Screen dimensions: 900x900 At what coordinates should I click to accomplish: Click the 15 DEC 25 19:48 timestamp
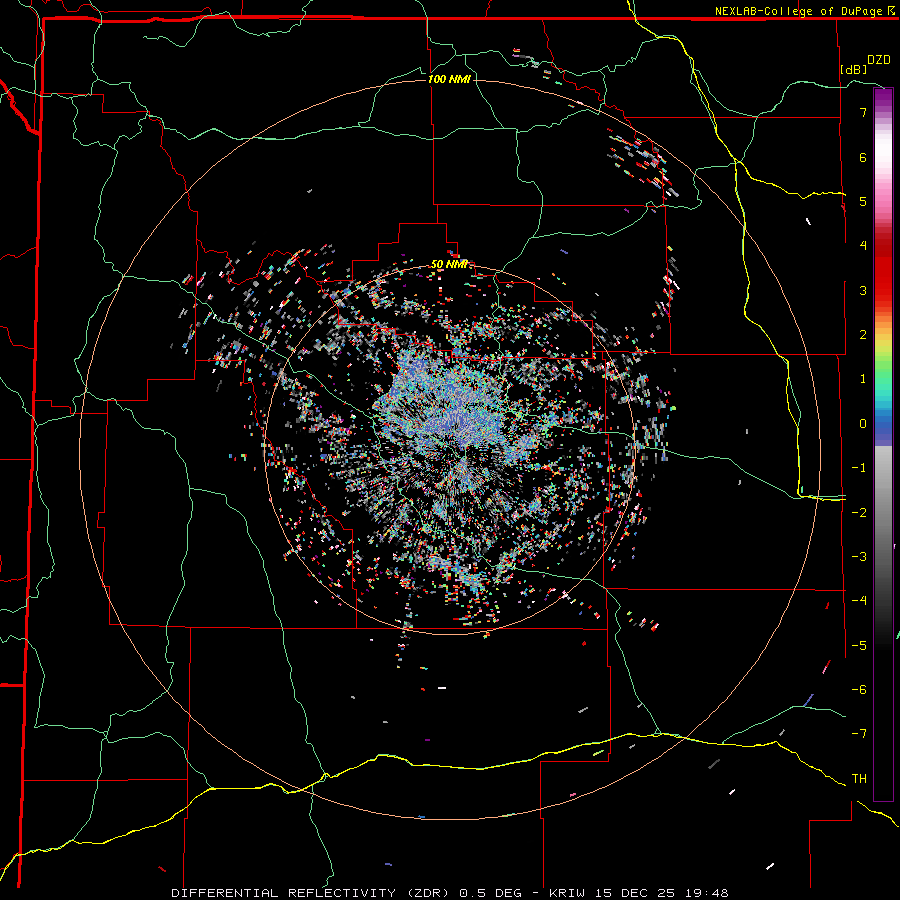660,893
